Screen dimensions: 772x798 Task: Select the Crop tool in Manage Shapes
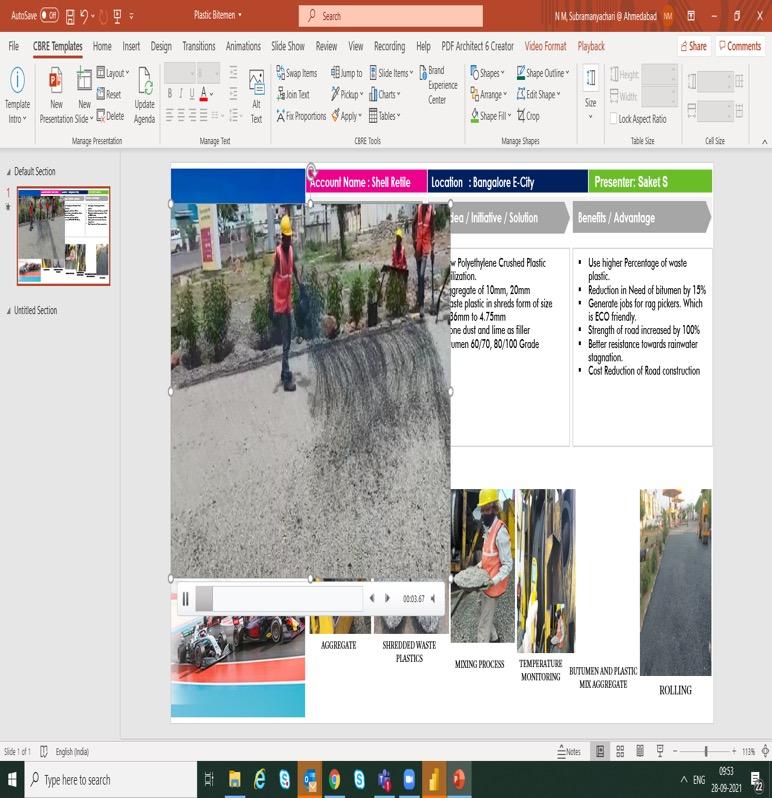[528, 116]
